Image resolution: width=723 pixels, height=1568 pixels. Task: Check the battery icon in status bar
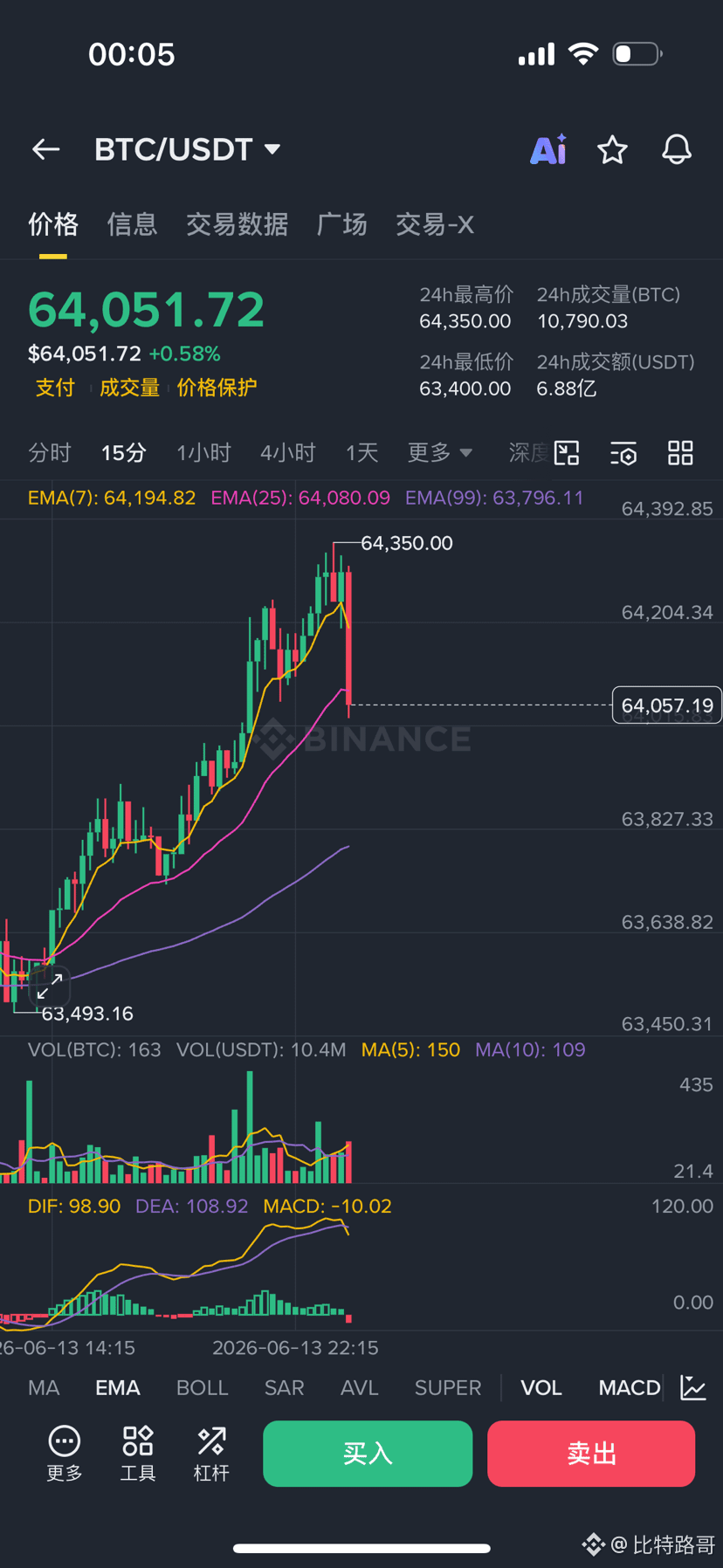[637, 54]
